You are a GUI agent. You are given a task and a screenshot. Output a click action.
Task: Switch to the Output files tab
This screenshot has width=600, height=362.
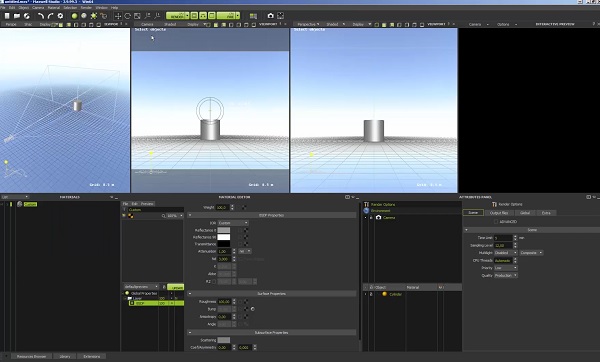point(499,213)
